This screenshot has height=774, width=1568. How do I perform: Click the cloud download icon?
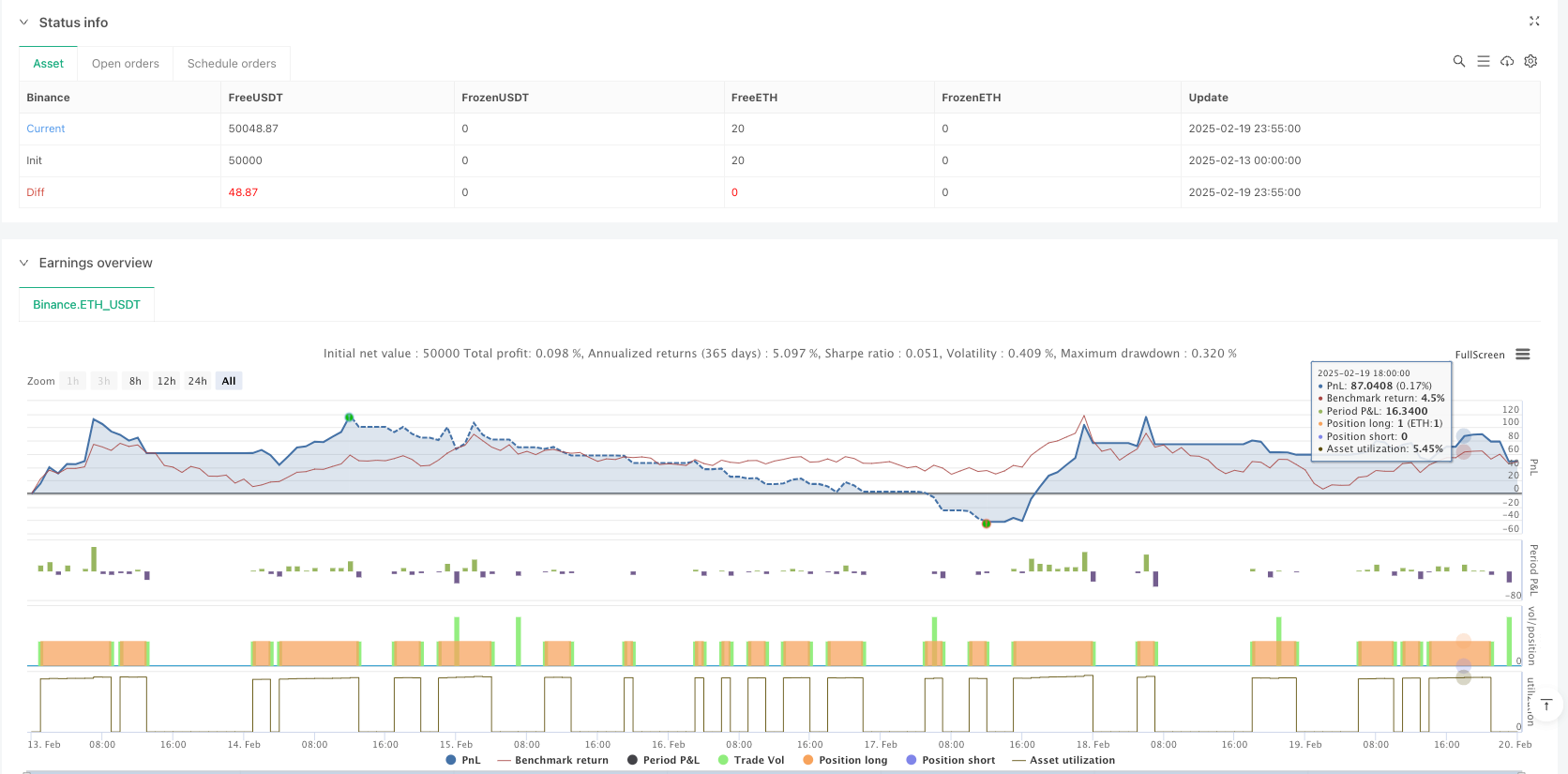(1507, 61)
